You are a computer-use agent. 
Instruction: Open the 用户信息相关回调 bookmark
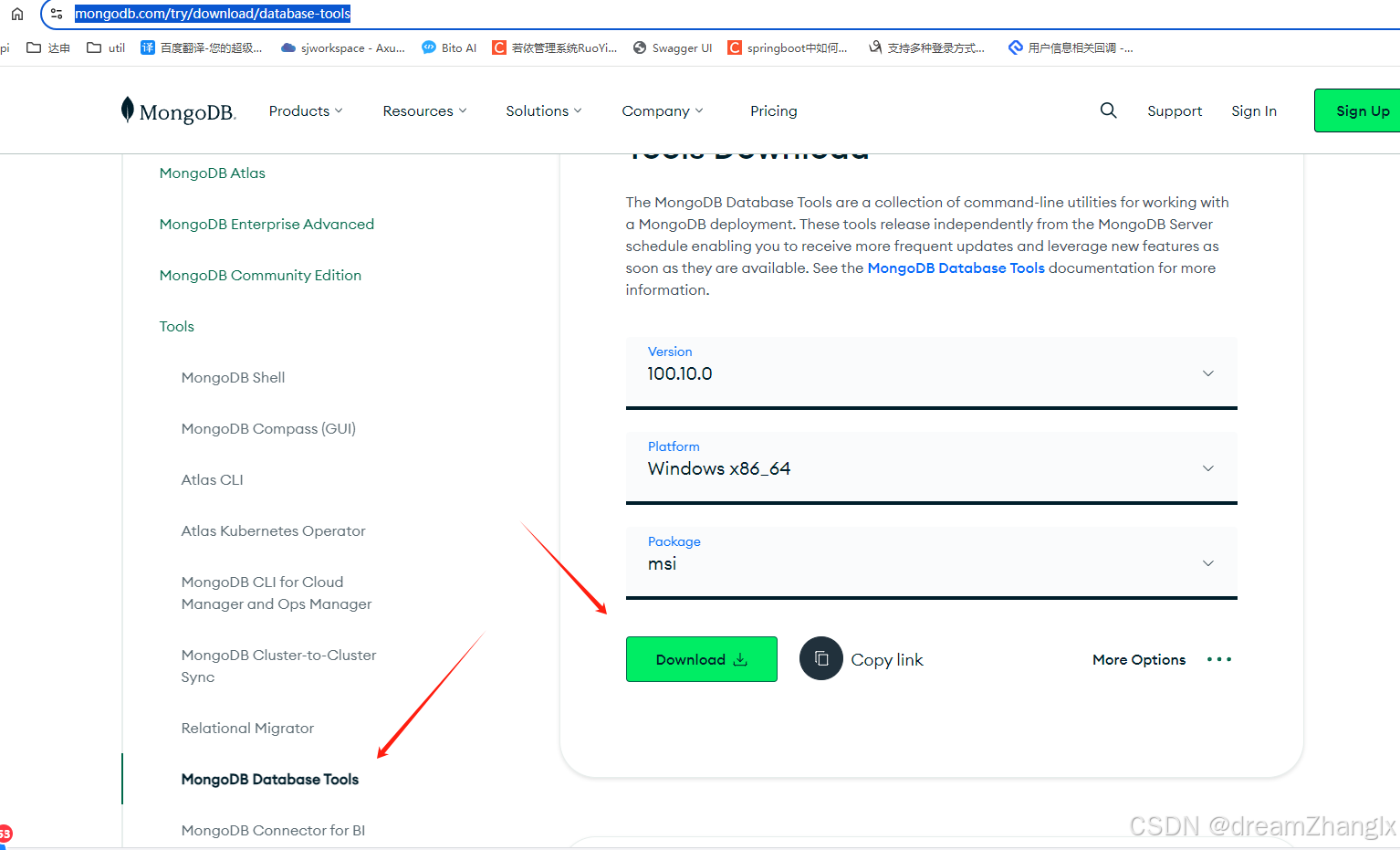(1071, 48)
